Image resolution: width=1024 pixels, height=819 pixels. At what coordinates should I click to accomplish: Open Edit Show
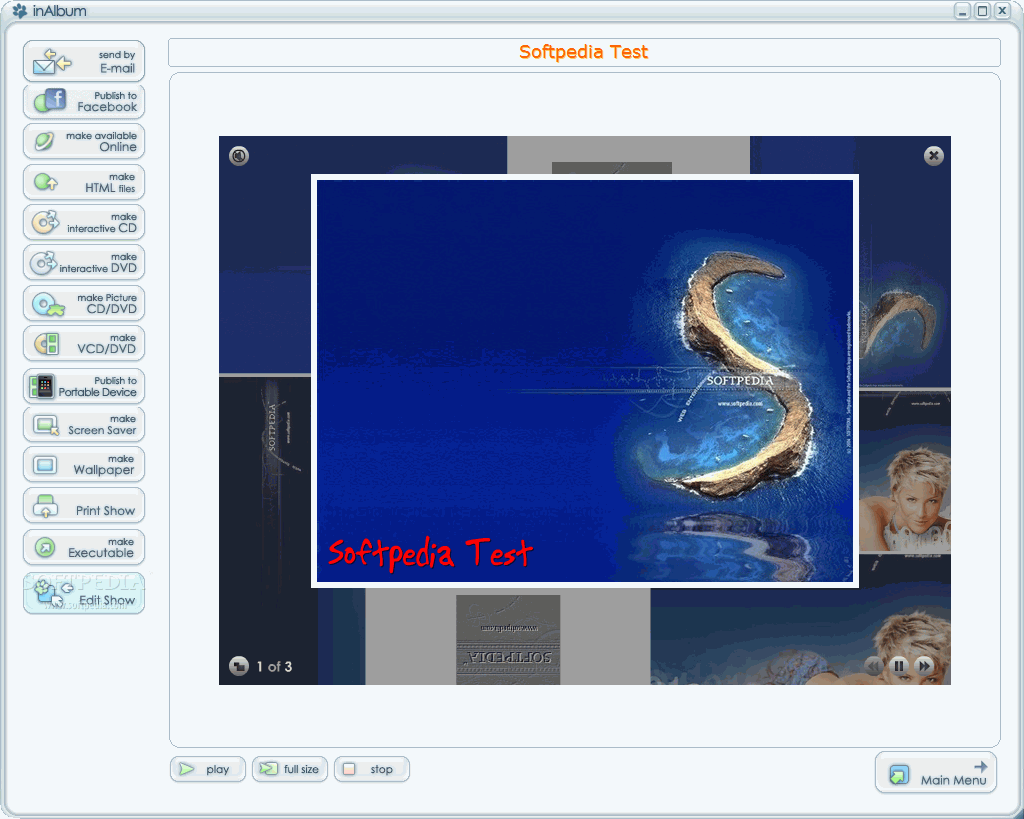[84, 593]
